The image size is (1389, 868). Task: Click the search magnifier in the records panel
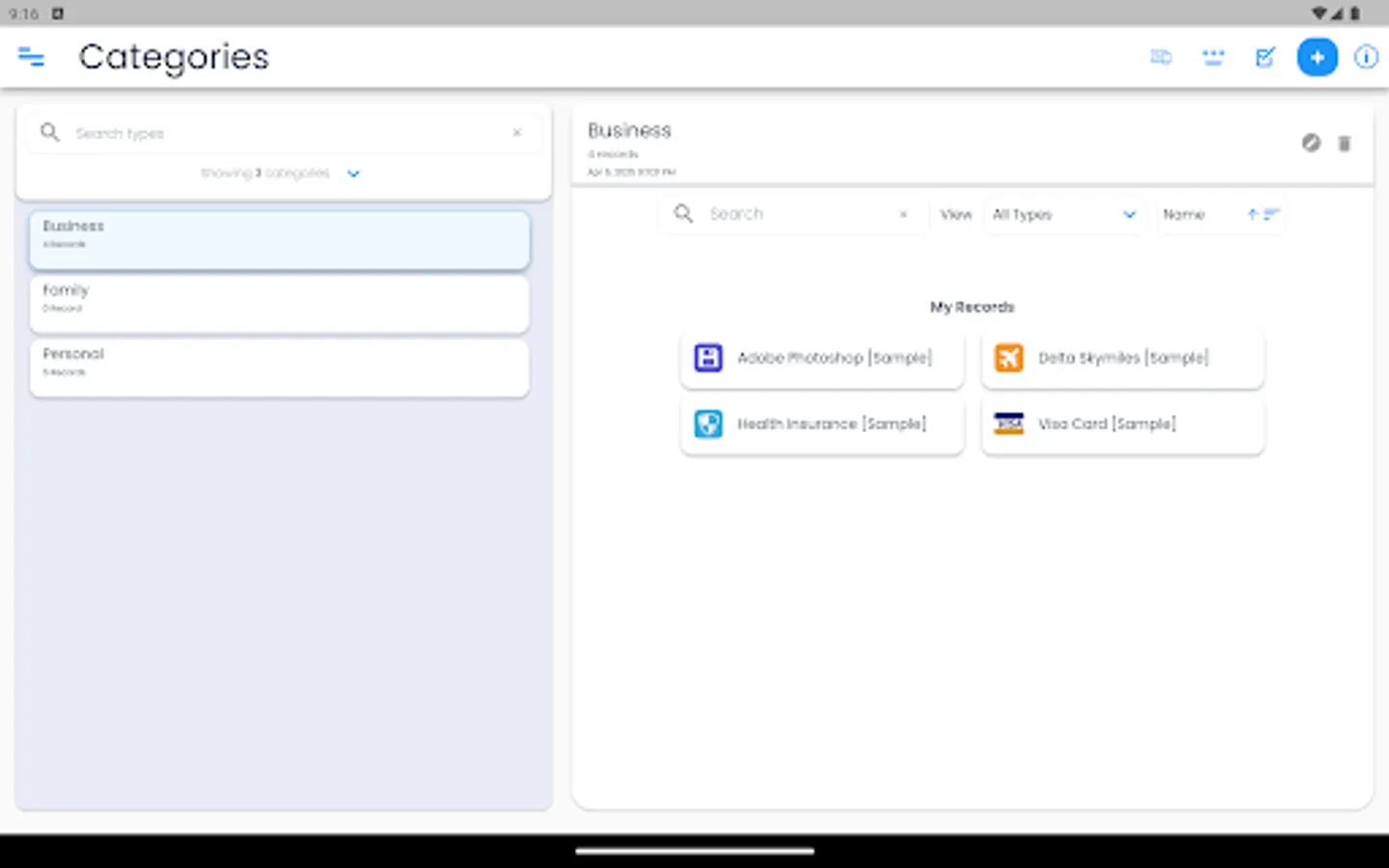click(x=683, y=213)
